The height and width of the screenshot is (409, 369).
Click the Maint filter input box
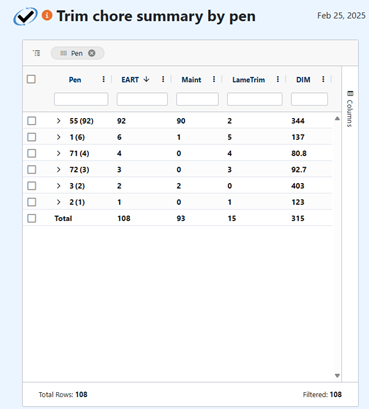(197, 99)
